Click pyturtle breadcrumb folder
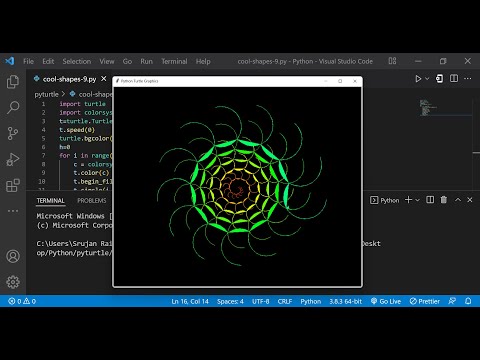The height and width of the screenshot is (360, 480). point(46,94)
